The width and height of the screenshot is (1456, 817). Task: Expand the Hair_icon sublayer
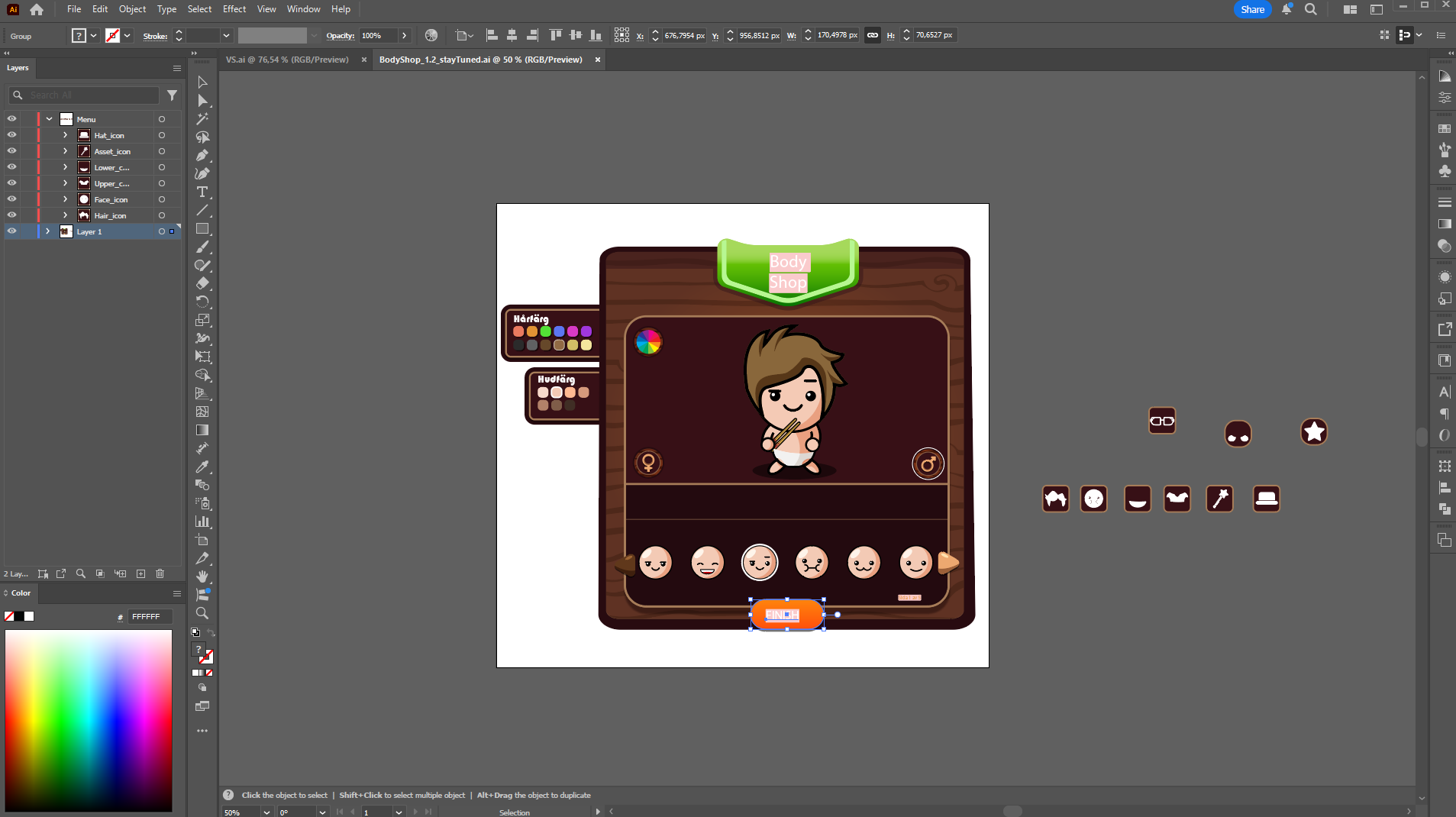tap(65, 215)
